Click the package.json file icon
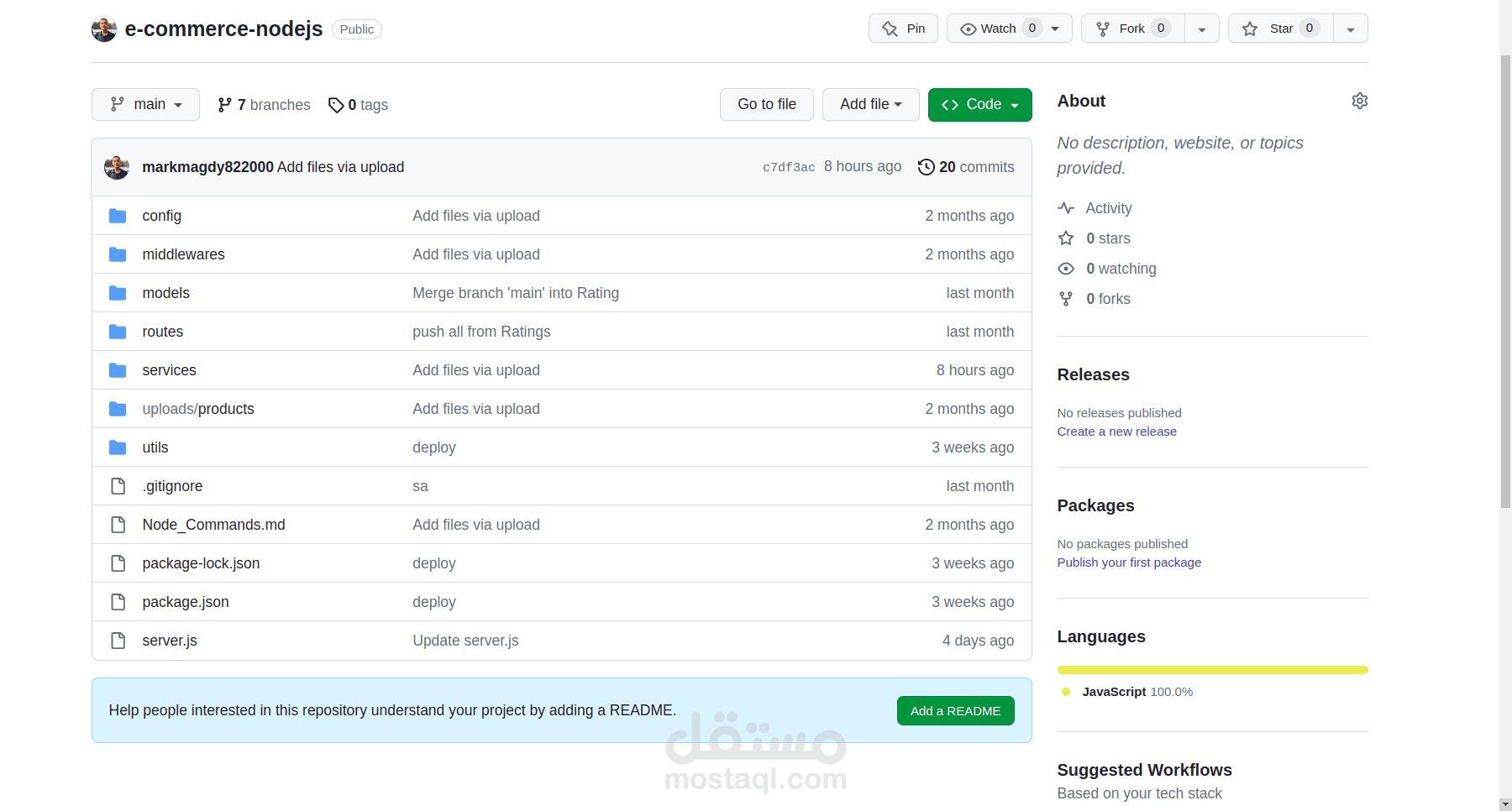Image resolution: width=1512 pixels, height=811 pixels. 118,602
